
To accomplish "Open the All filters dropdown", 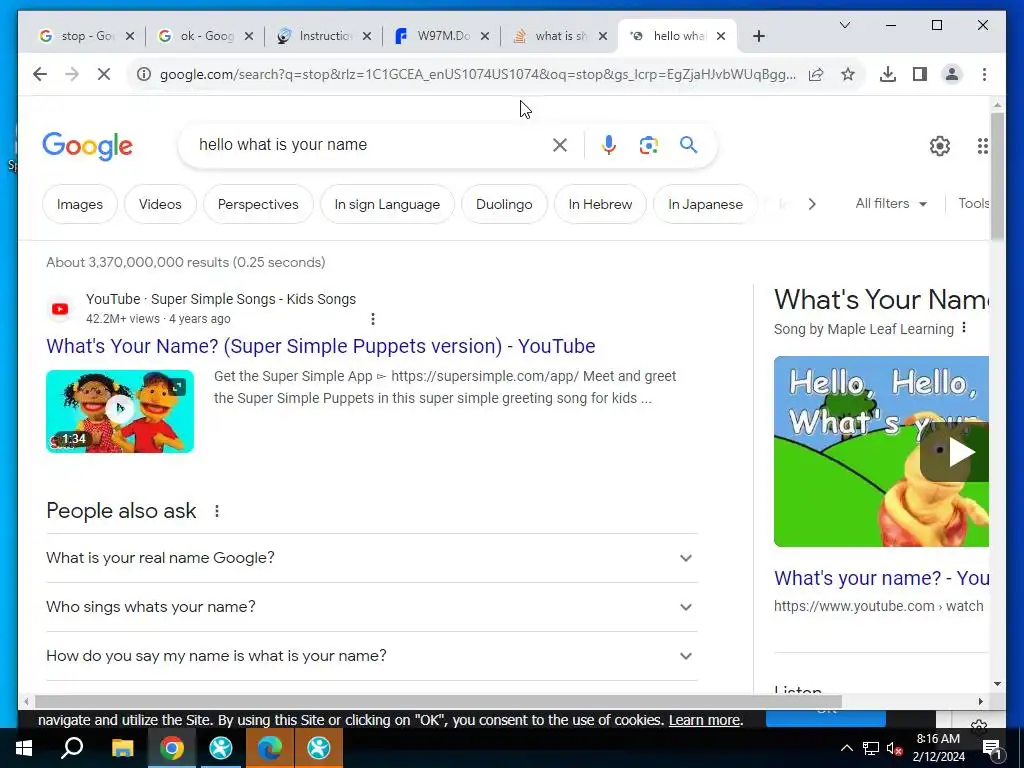I will [x=891, y=204].
